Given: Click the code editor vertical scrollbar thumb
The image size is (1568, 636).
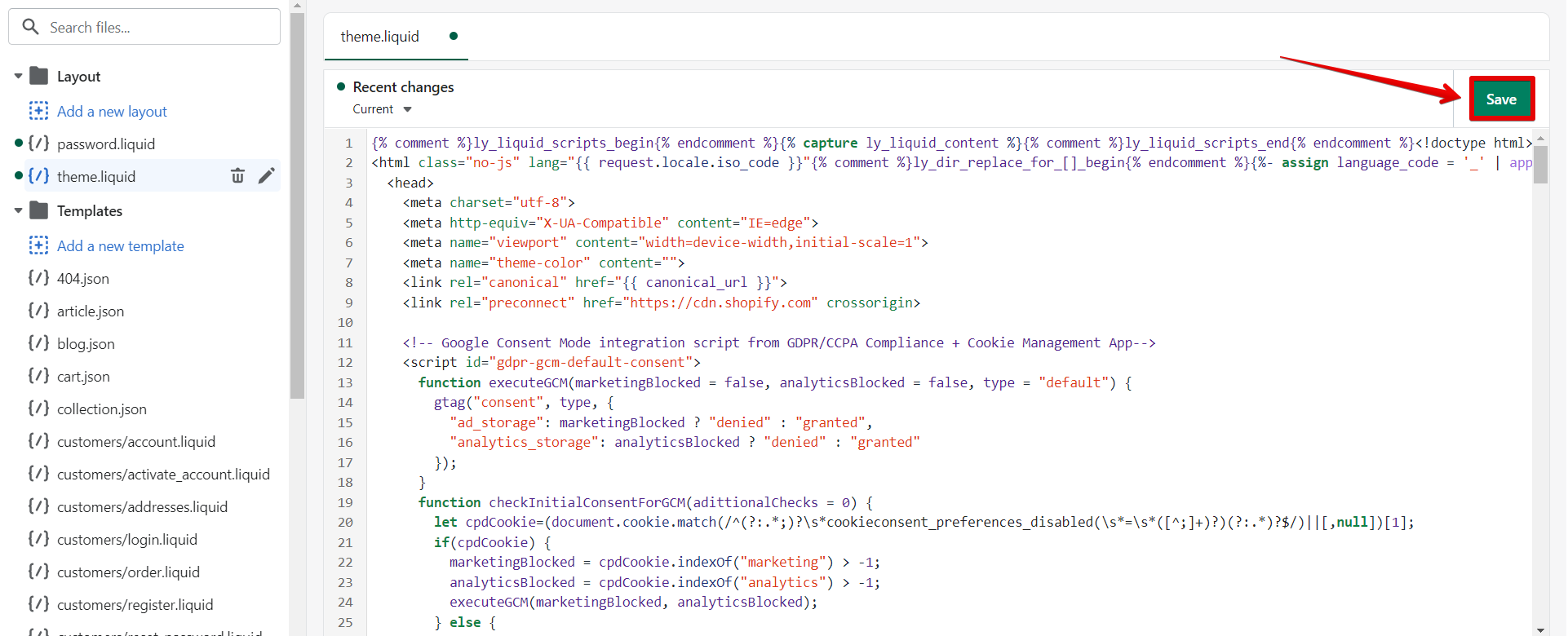Looking at the screenshot, I should point(1540,165).
